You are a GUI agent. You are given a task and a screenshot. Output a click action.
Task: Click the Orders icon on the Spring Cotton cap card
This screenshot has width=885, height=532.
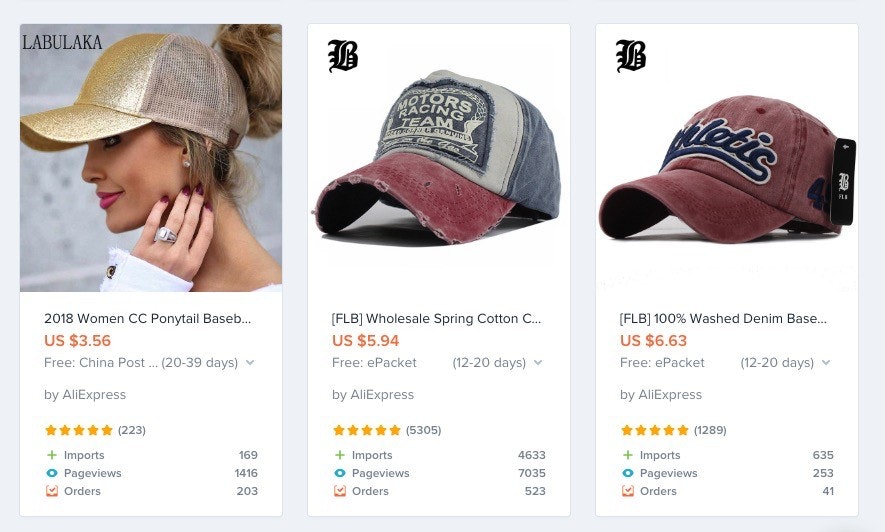(x=339, y=491)
